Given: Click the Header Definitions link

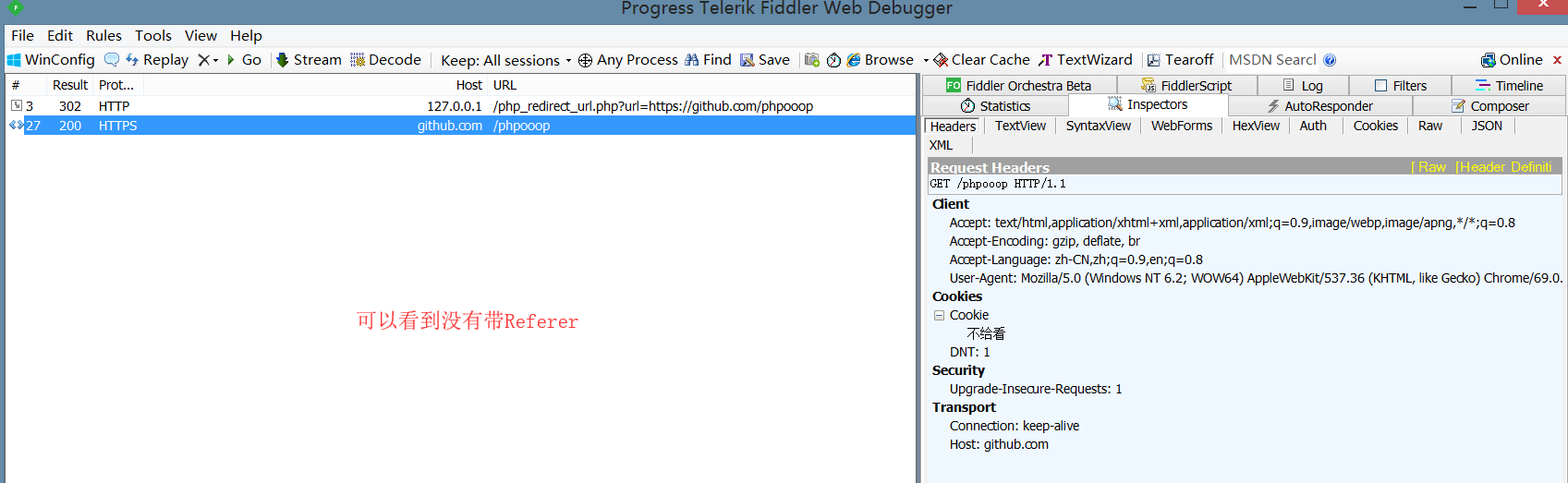Looking at the screenshot, I should coord(1505,167).
